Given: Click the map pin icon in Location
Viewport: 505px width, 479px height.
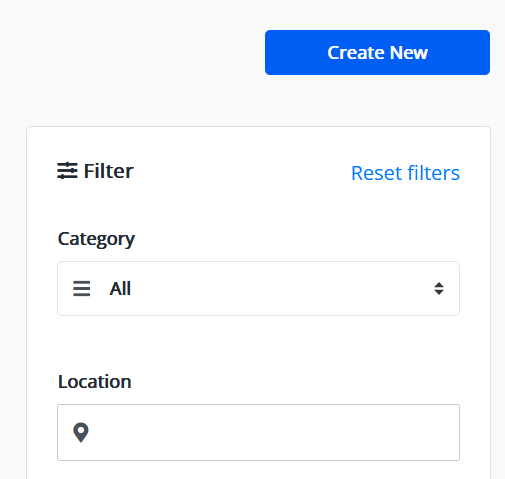Looking at the screenshot, I should 81,432.
